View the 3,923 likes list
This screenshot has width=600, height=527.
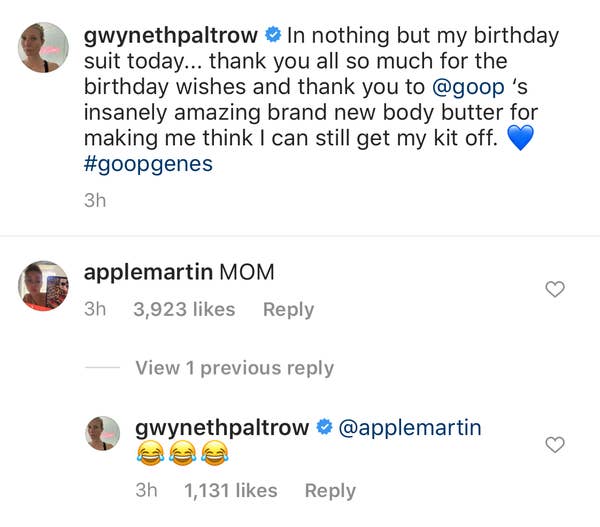pos(184,310)
